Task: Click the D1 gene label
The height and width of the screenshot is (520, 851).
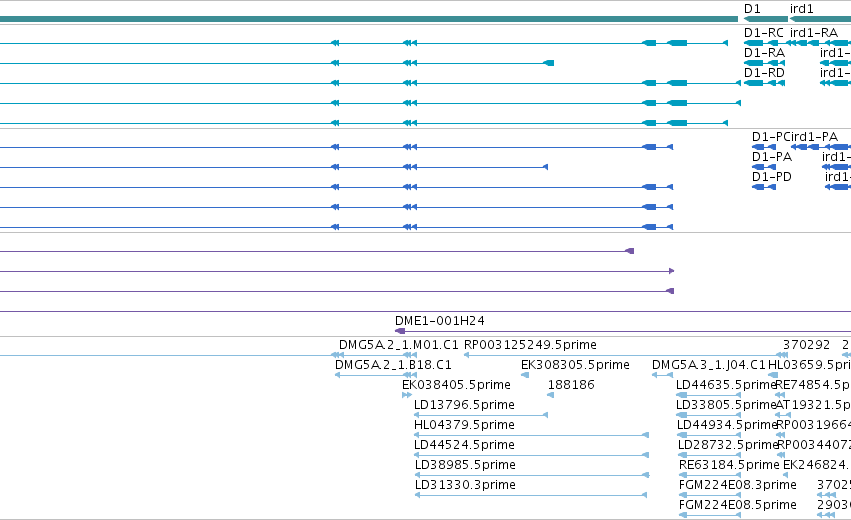Action: (752, 9)
